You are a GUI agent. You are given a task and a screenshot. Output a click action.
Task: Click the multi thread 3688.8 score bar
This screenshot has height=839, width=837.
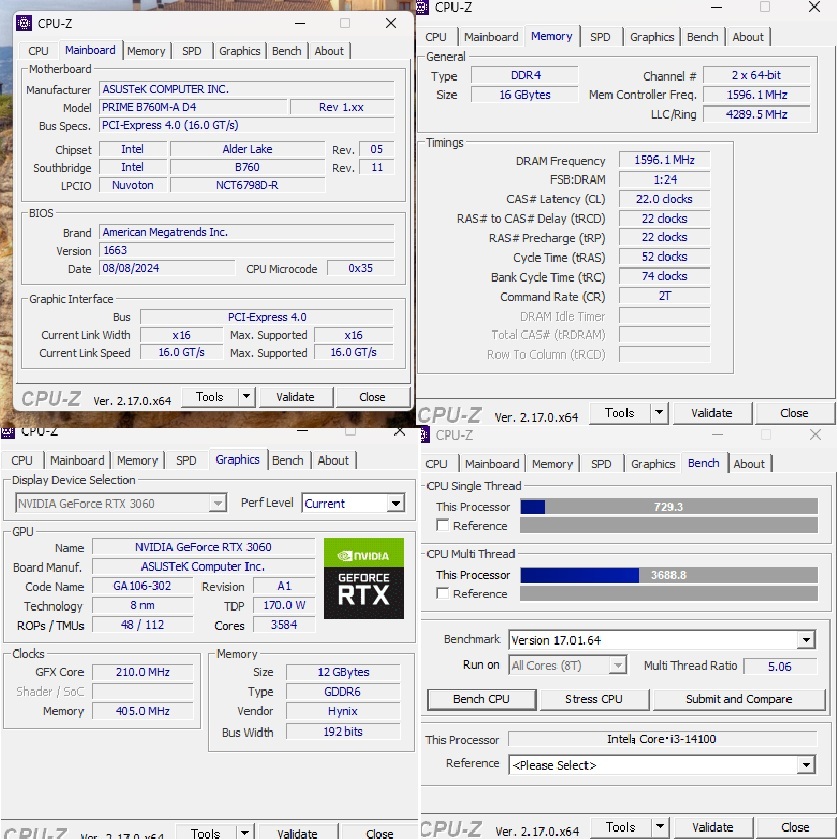coord(669,575)
